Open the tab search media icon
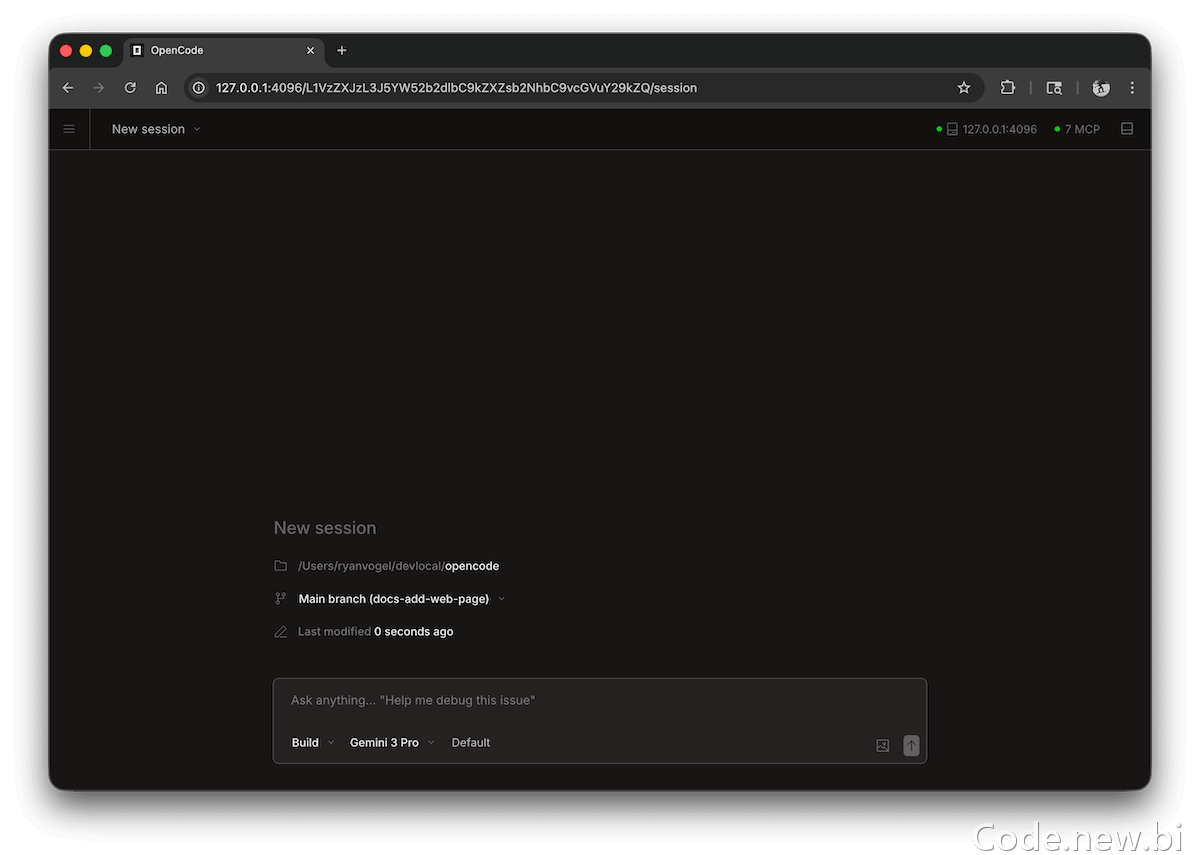Screen dimensions: 1200x855 (x=1054, y=88)
